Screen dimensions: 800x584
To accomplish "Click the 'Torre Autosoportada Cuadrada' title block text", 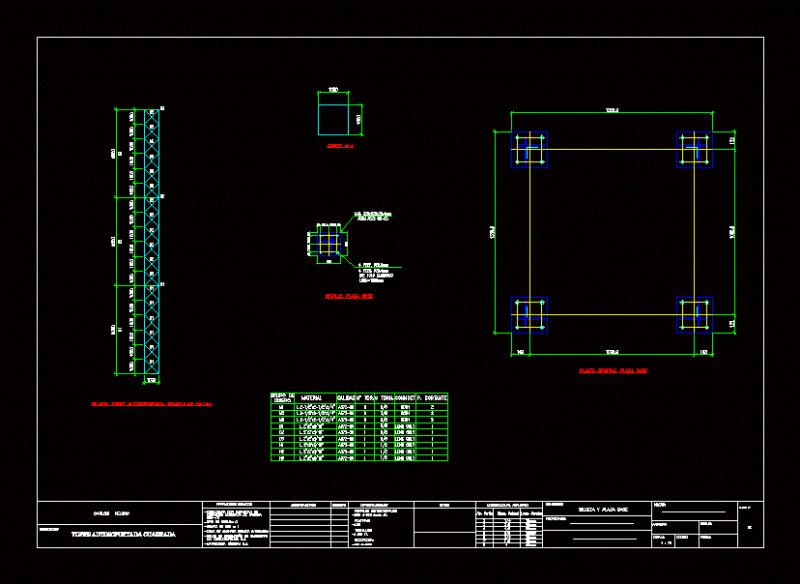I will point(123,535).
